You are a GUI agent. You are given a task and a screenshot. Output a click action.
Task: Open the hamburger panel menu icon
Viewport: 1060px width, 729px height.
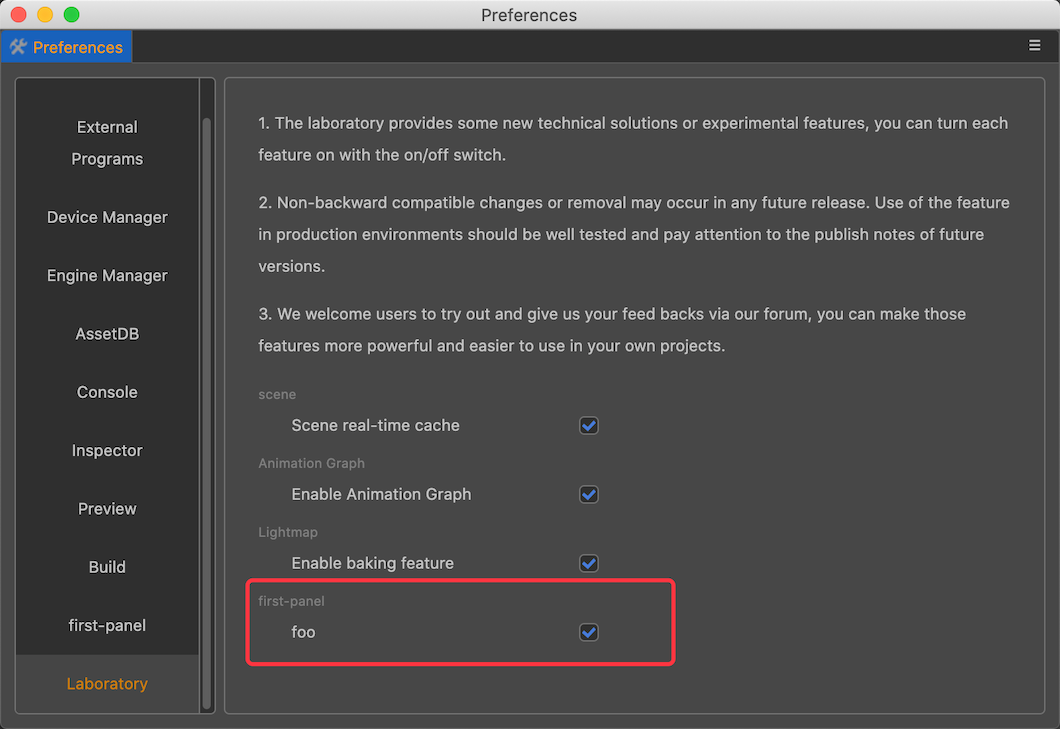click(1035, 46)
